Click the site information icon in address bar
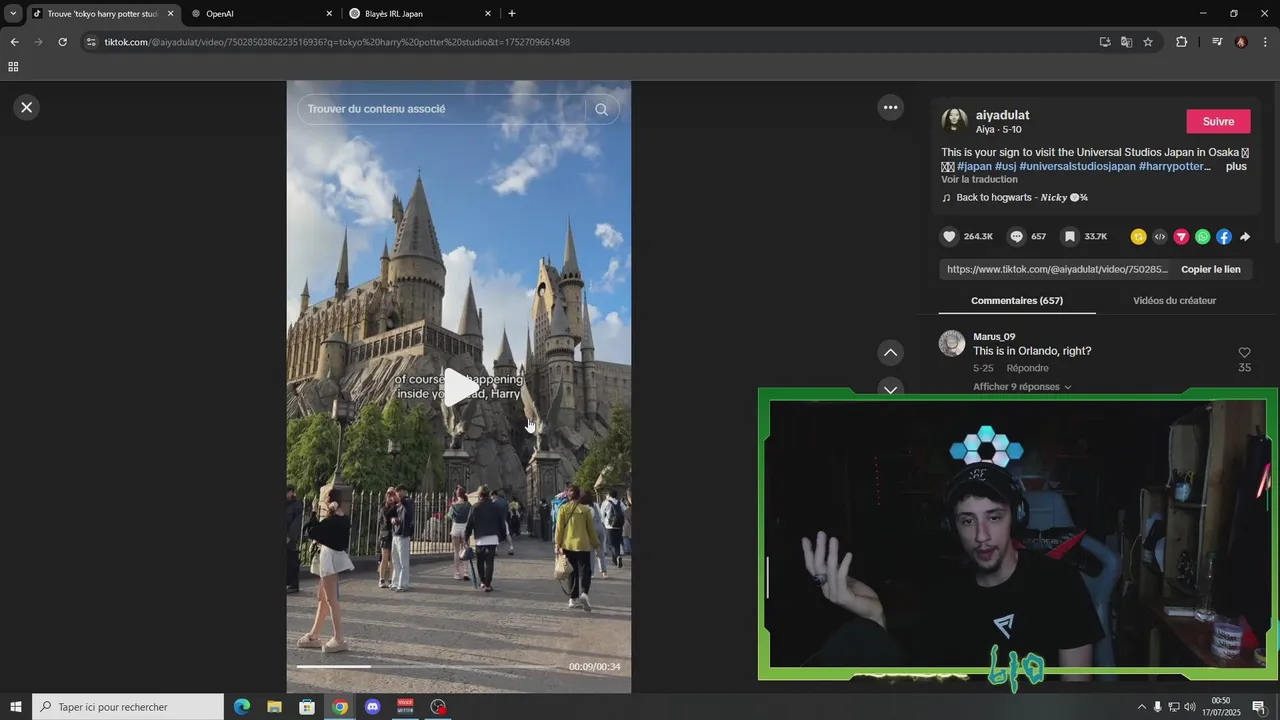This screenshot has width=1280, height=720. tap(91, 42)
